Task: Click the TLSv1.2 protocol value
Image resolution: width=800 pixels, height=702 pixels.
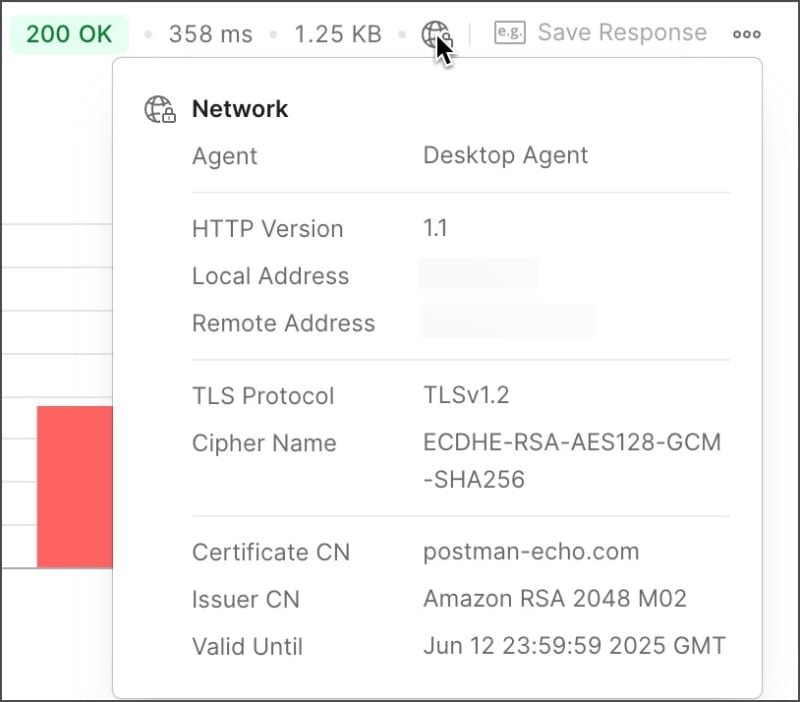Action: (x=466, y=395)
